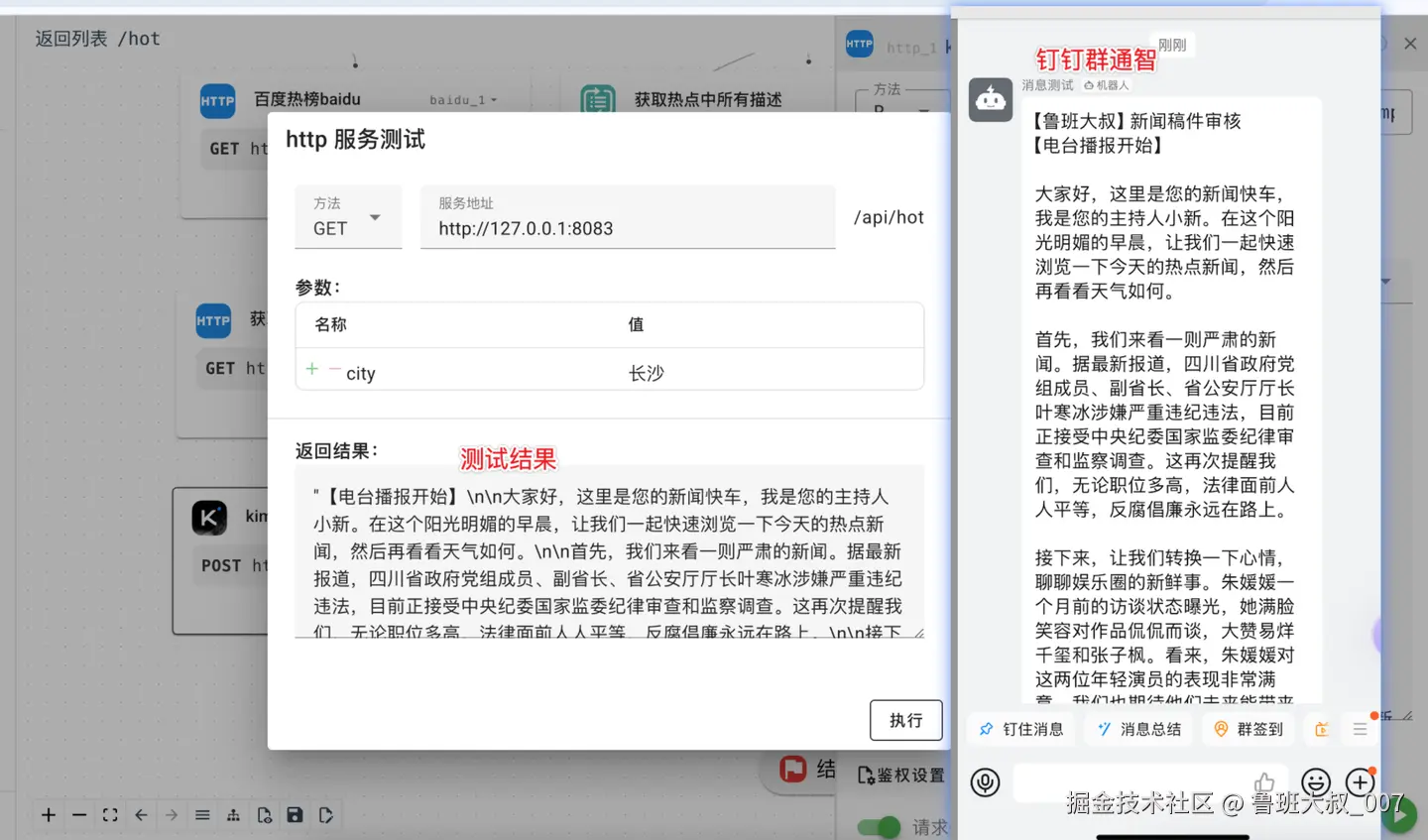This screenshot has height=840, width=1428.
Task: Click the kimi node K icon
Action: pos(209,518)
